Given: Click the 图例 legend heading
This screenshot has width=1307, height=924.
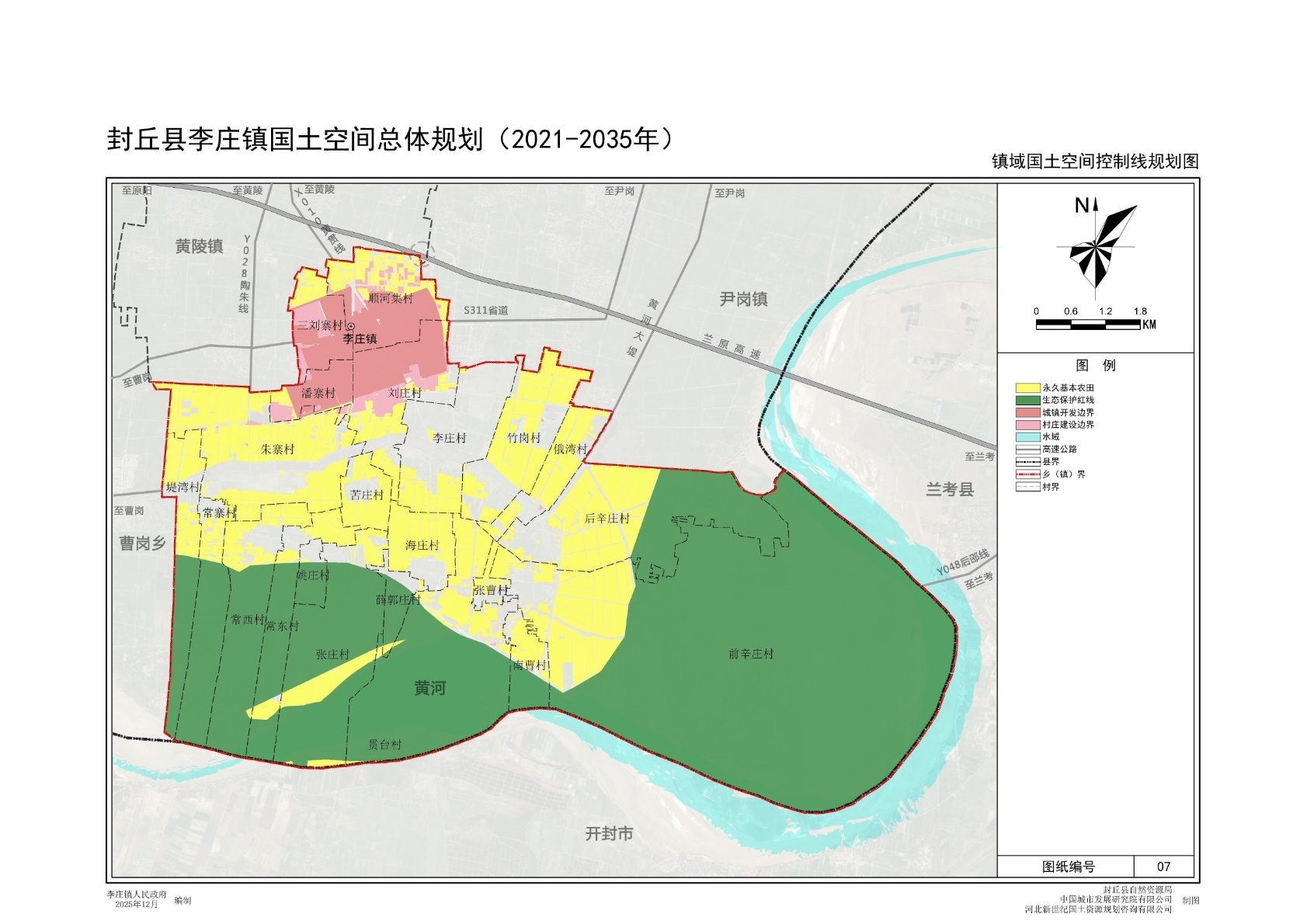Looking at the screenshot, I should [1095, 366].
